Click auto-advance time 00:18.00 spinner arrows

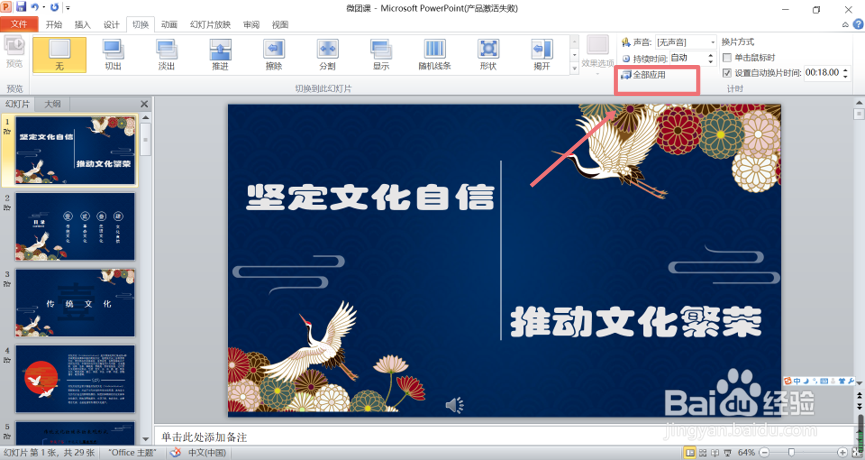pyautogui.click(x=845, y=73)
